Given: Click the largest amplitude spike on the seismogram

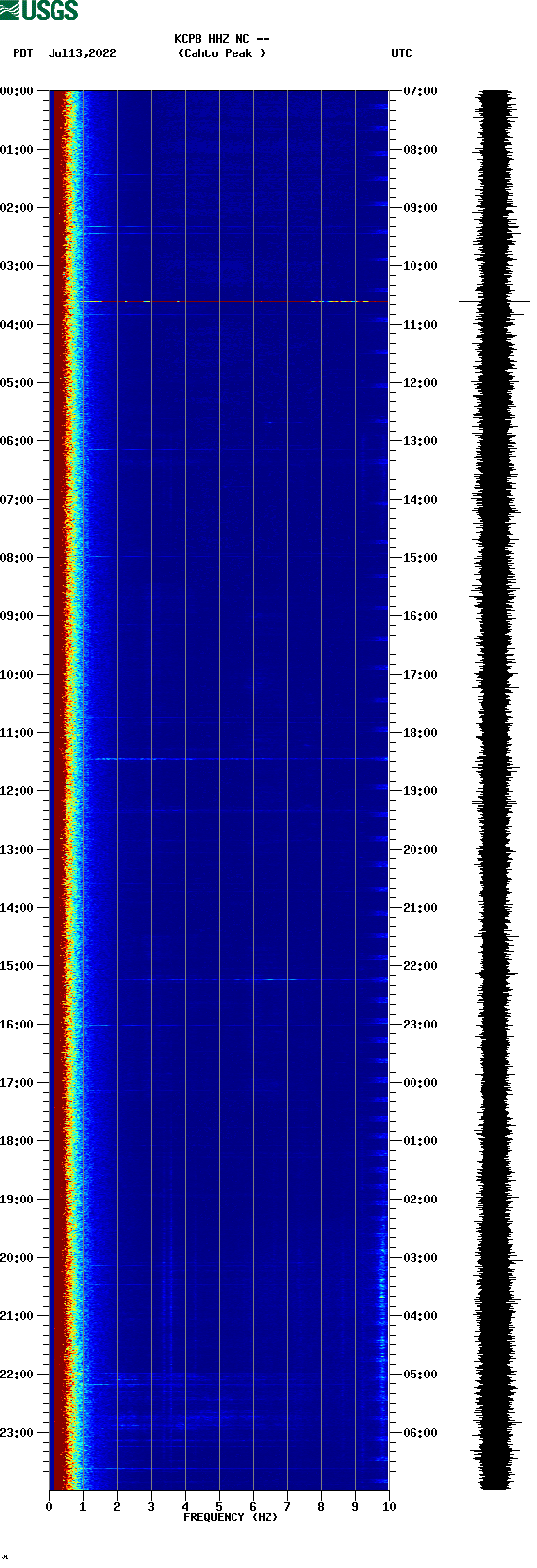Looking at the screenshot, I should pyautogui.click(x=494, y=302).
